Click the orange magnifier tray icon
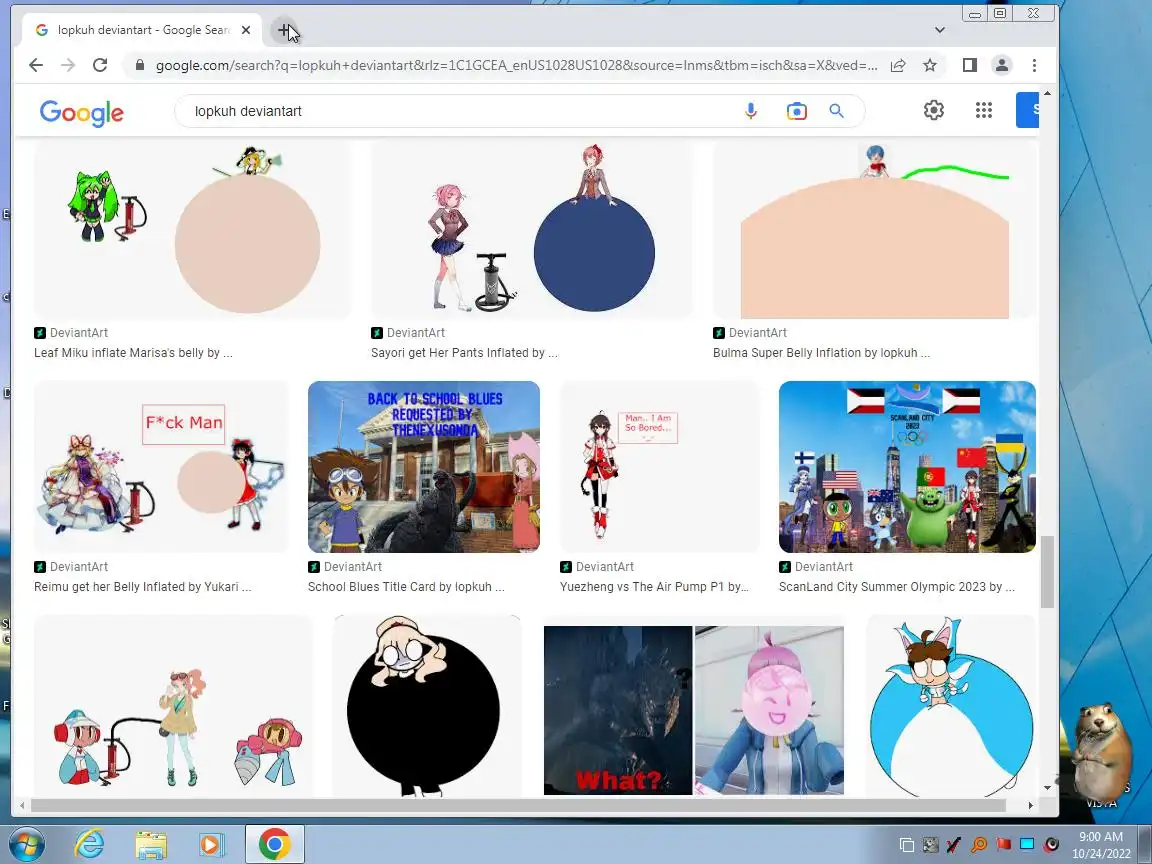 tap(979, 844)
